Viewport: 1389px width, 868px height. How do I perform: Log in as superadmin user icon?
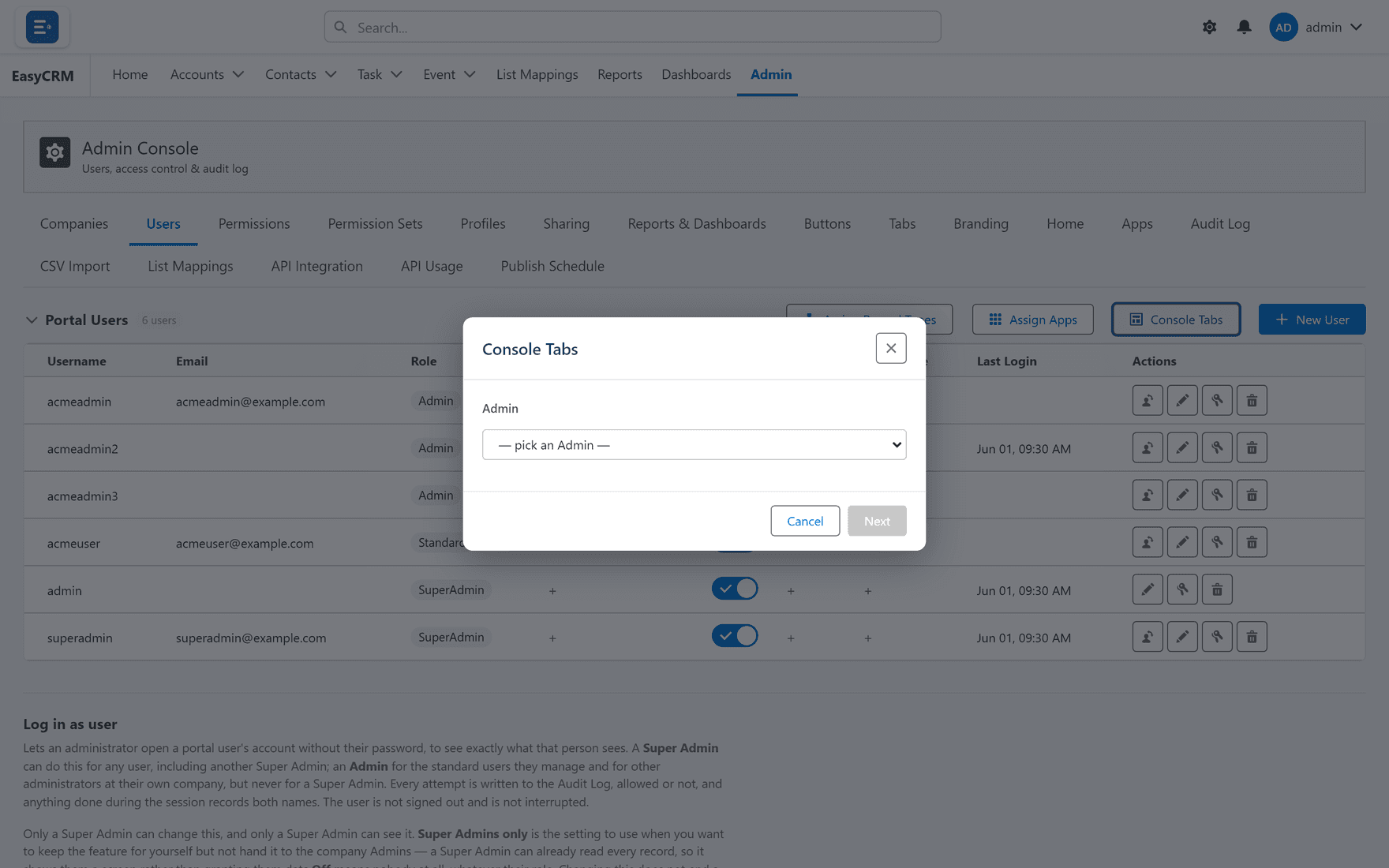coord(1148,637)
